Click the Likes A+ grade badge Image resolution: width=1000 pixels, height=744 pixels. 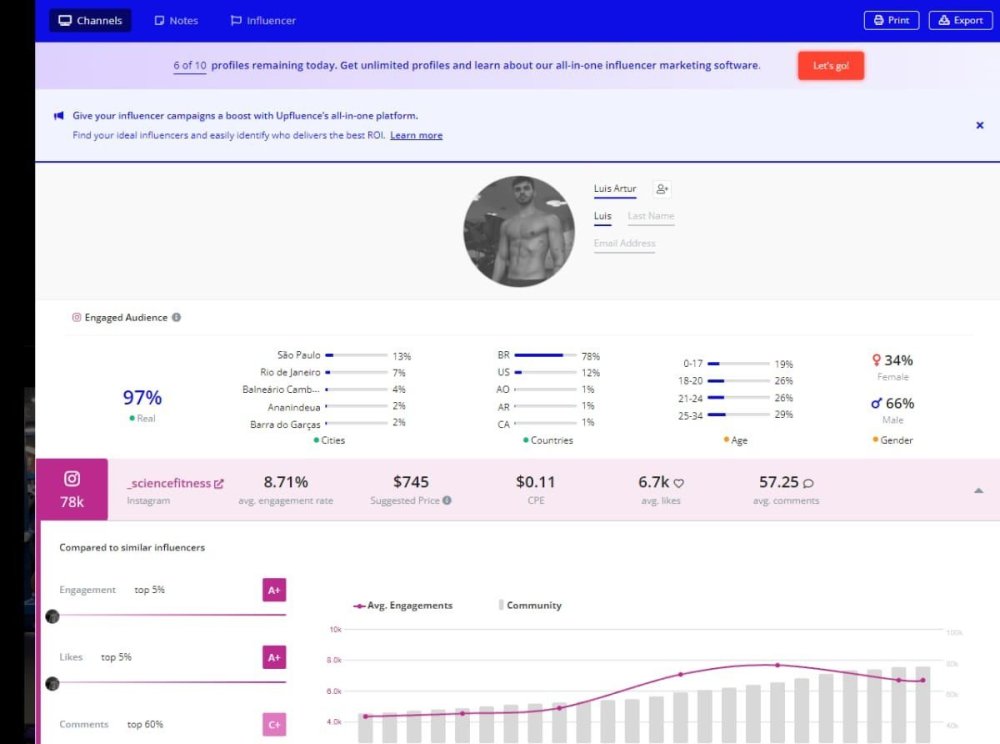click(x=274, y=657)
